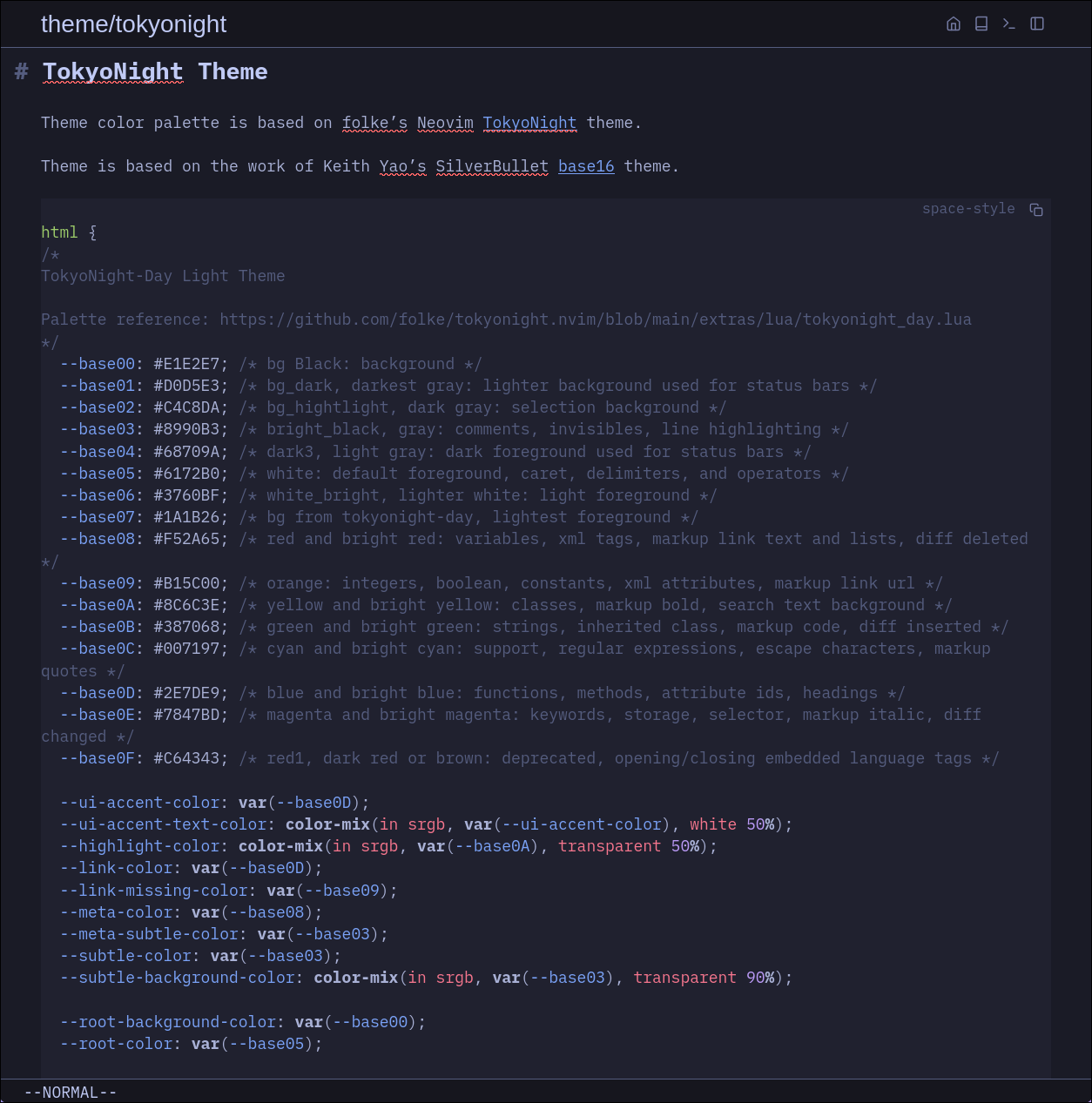Open the page picker book icon
This screenshot has width=1092, height=1103.
coord(981,24)
